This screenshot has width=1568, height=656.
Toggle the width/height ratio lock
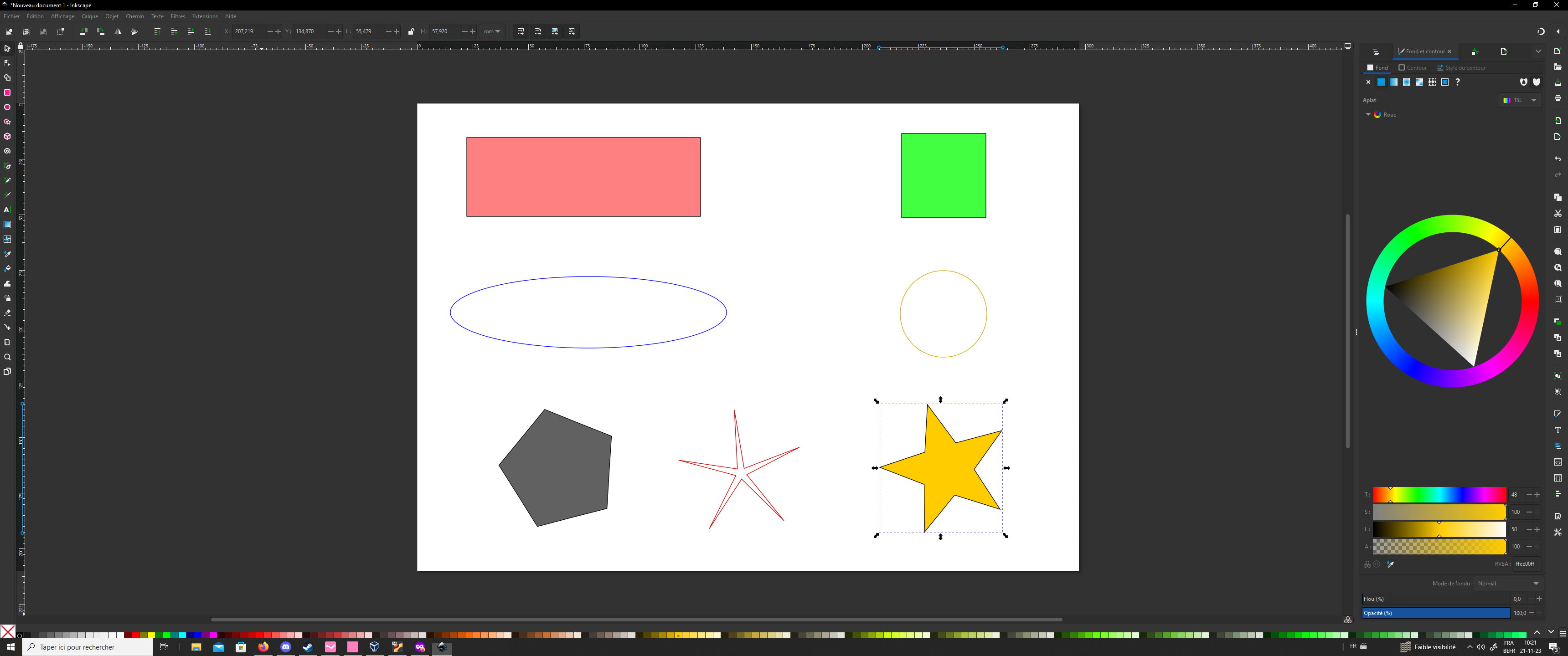[411, 31]
